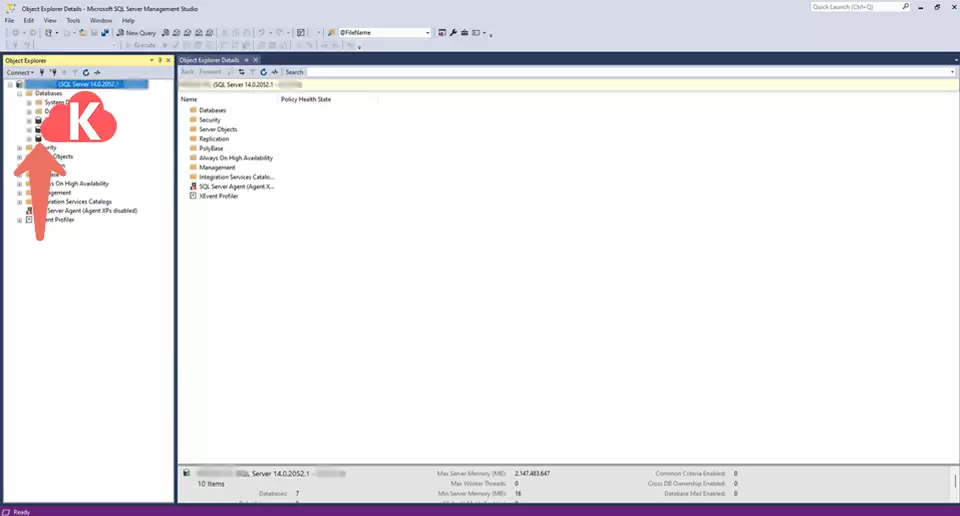Click the disconnect icon in Object Explorer
Viewport: 960px width, 516px height.
tap(52, 72)
